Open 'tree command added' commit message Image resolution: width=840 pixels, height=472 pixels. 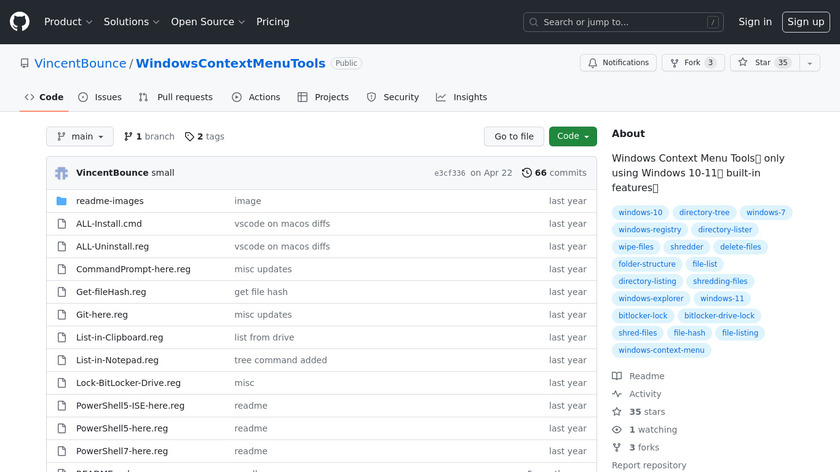coord(280,360)
